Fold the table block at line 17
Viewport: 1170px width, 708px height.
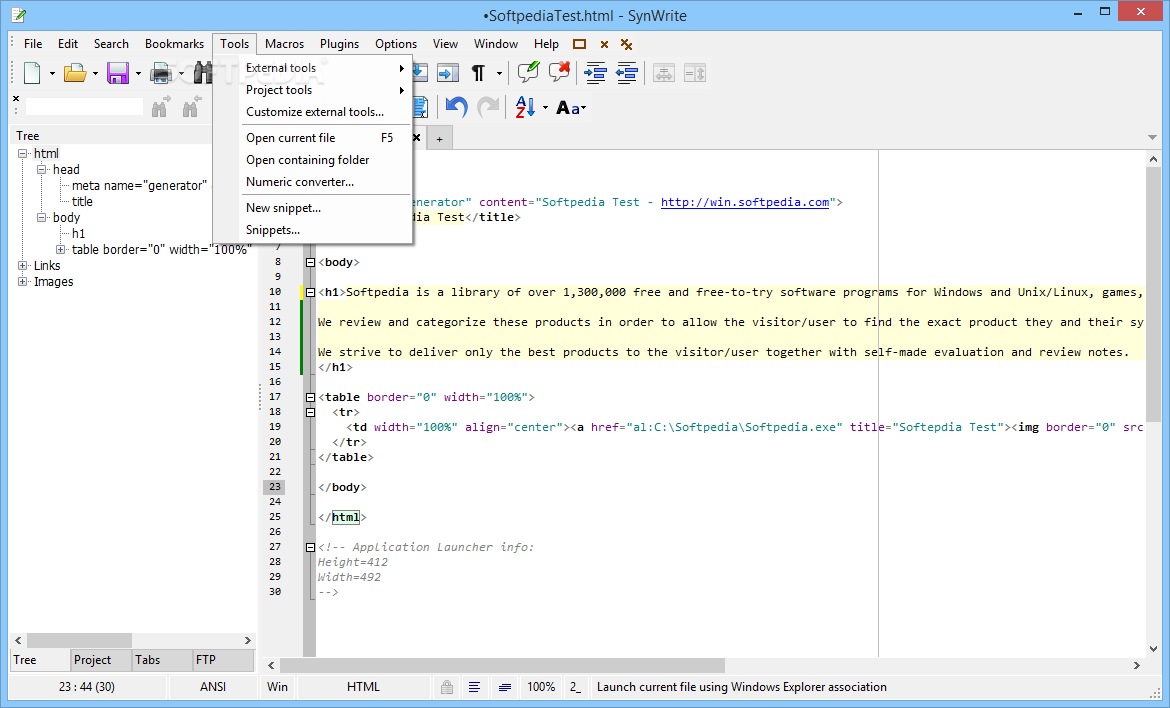(310, 398)
